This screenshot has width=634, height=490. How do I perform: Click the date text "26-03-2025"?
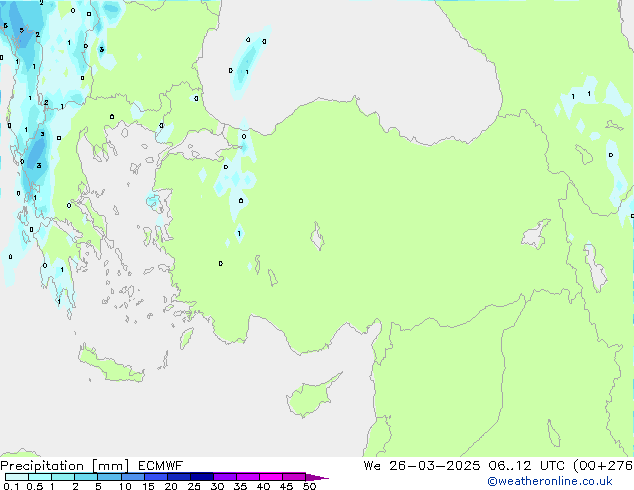pyautogui.click(x=435, y=466)
